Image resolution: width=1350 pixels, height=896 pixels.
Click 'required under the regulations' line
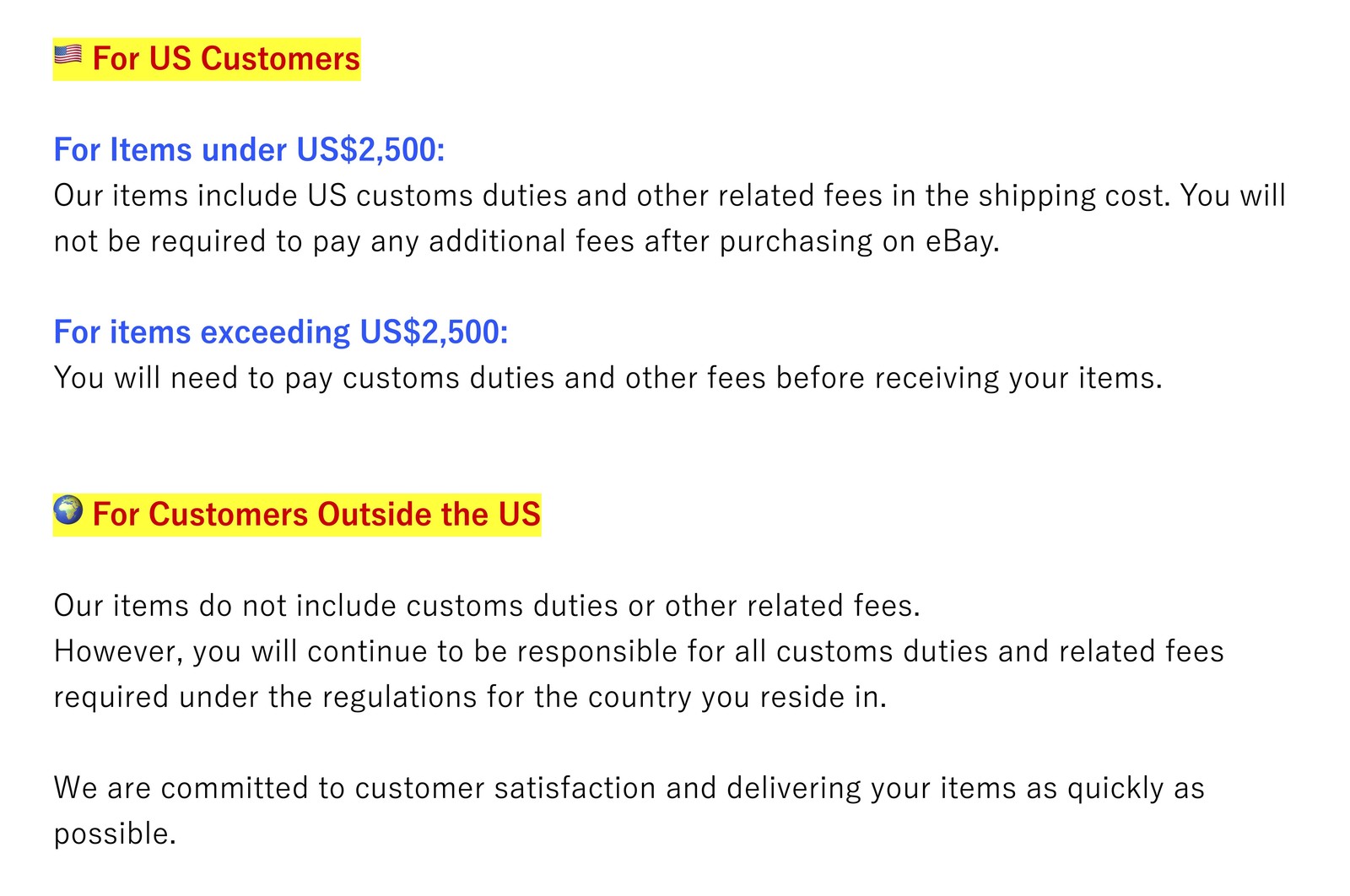(470, 697)
